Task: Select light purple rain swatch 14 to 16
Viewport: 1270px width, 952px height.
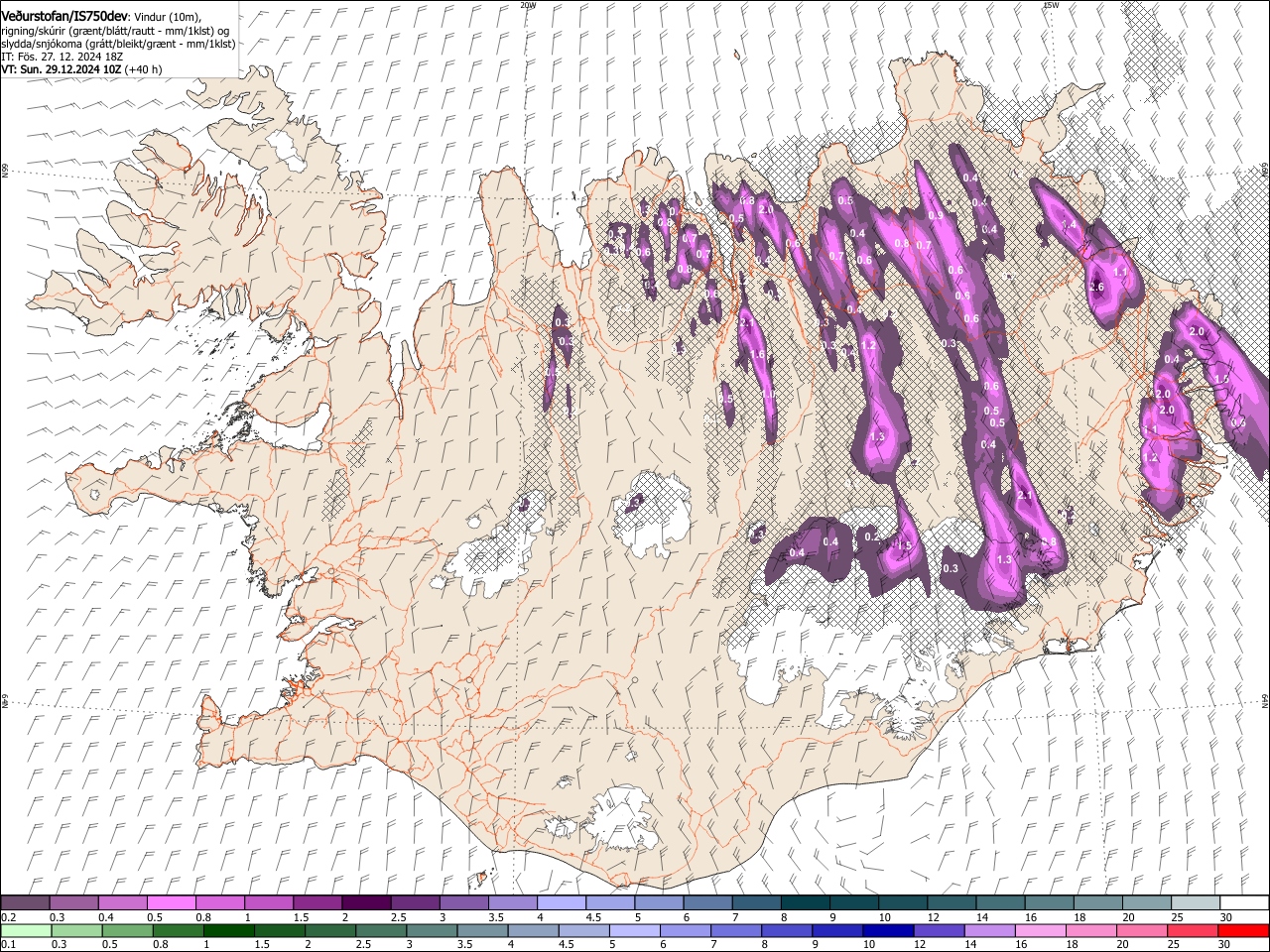Action: pos(989,930)
